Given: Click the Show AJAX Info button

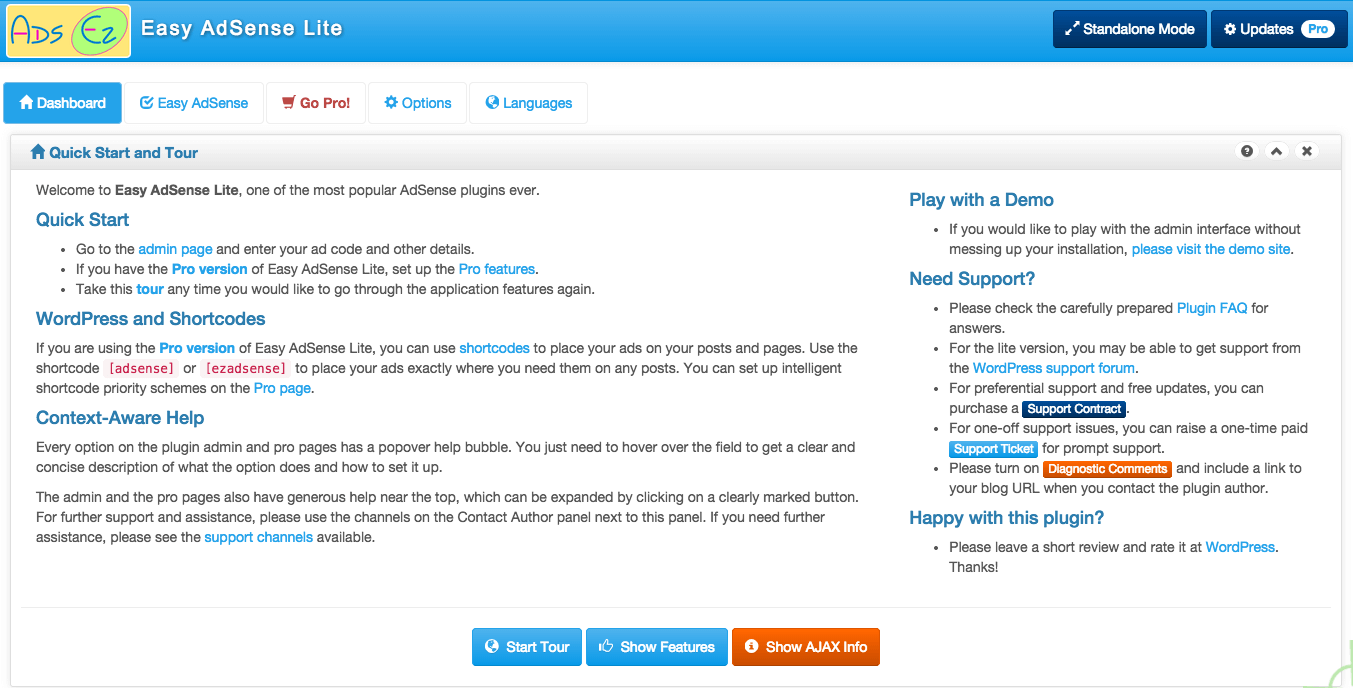Looking at the screenshot, I should point(806,647).
